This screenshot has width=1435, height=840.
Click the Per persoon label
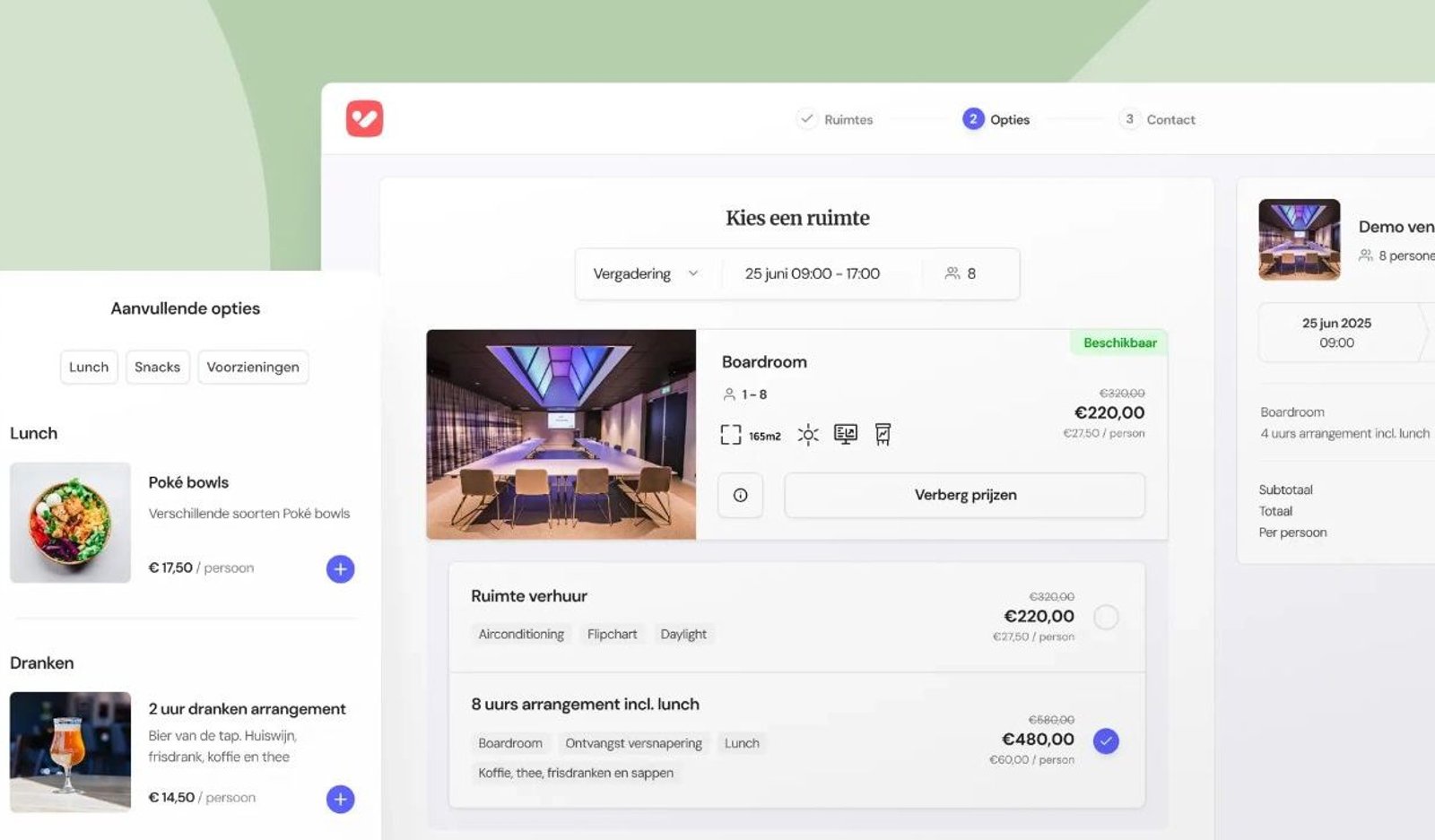(x=1292, y=533)
